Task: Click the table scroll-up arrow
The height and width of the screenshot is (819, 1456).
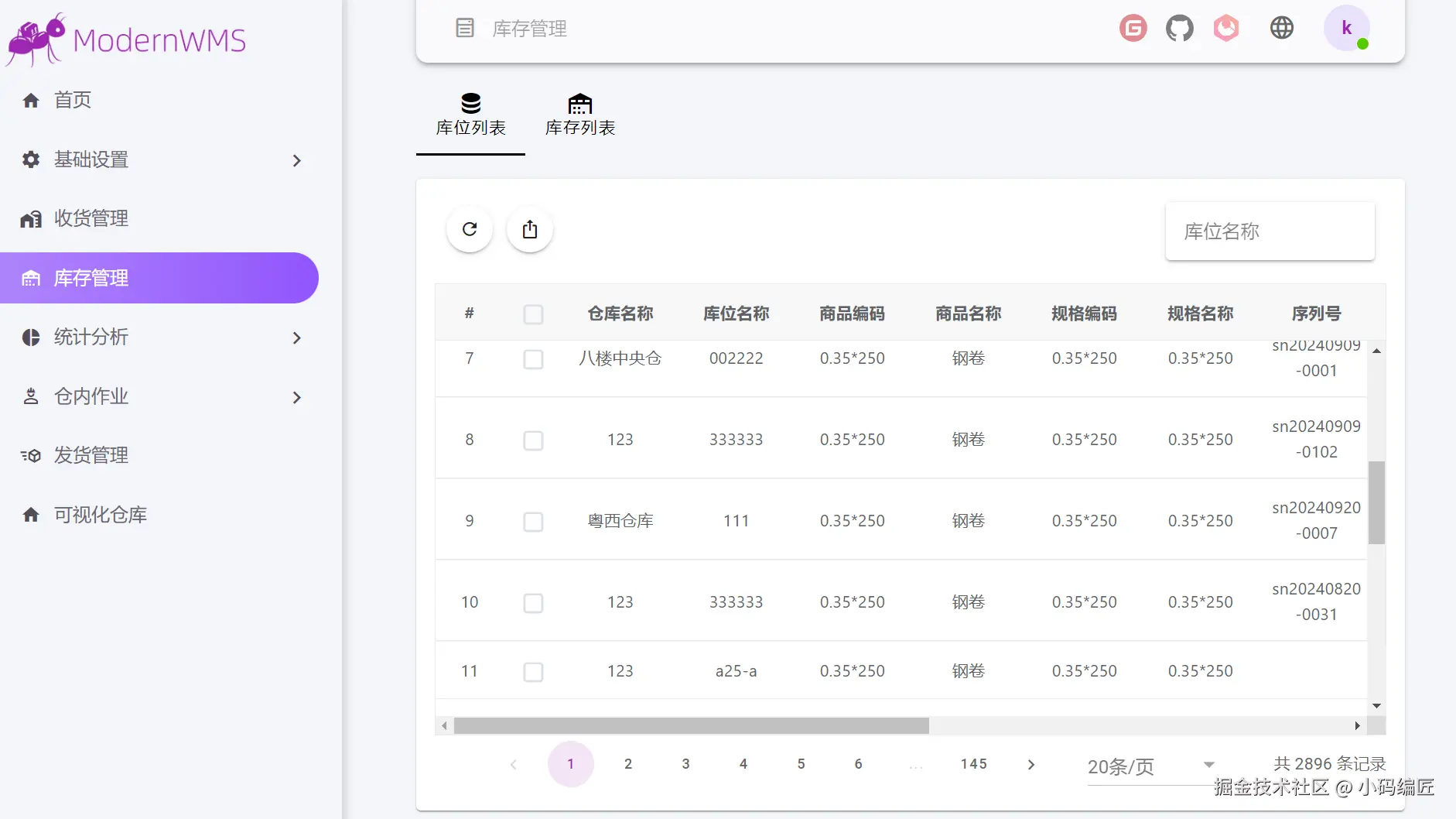Action: tap(1376, 351)
